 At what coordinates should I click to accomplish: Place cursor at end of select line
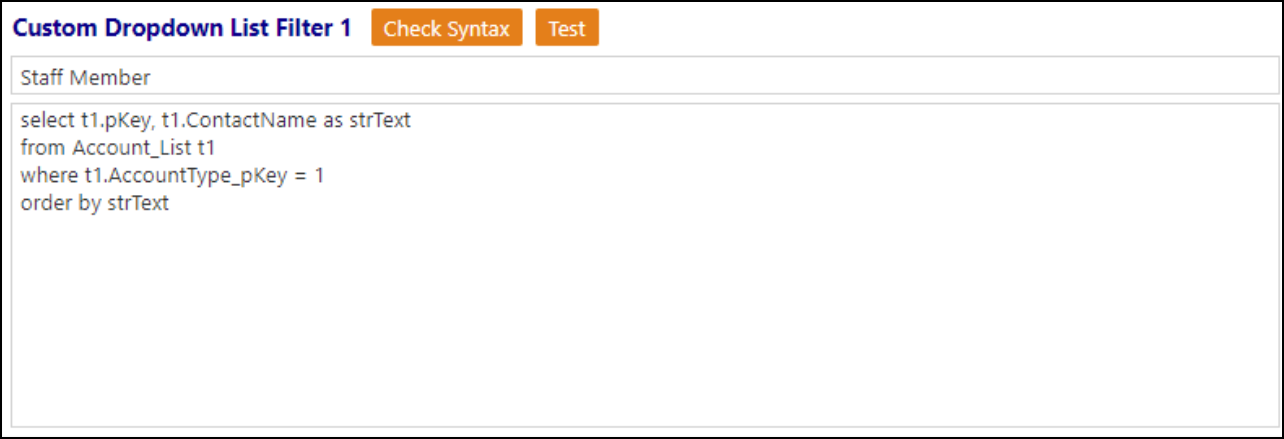(413, 121)
